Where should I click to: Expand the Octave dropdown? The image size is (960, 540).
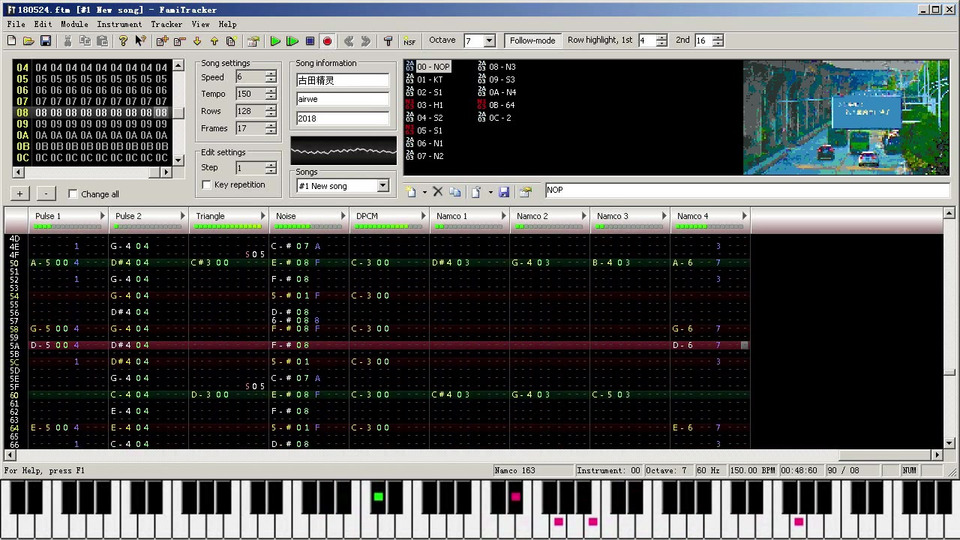click(488, 41)
